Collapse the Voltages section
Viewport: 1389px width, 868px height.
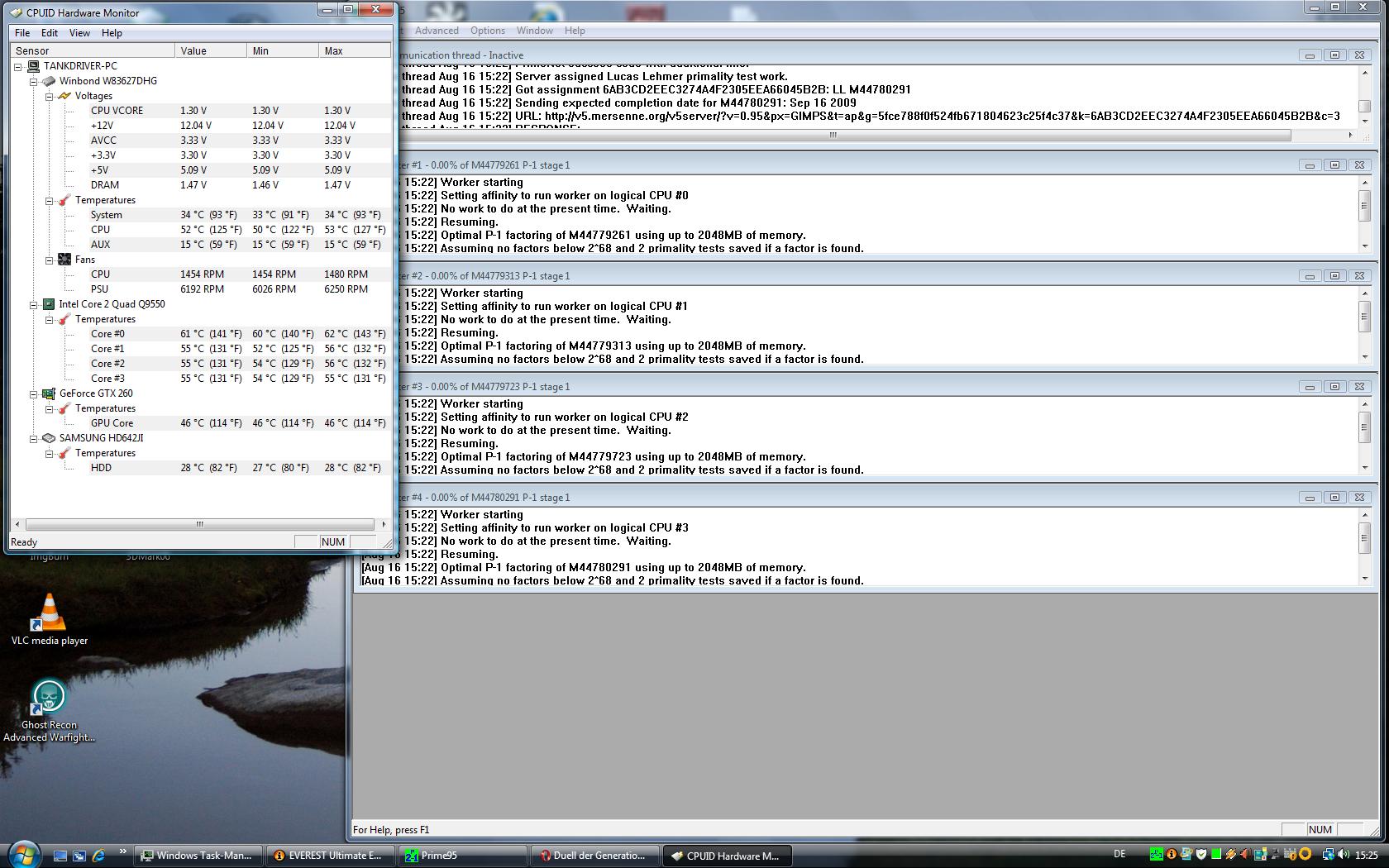49,97
